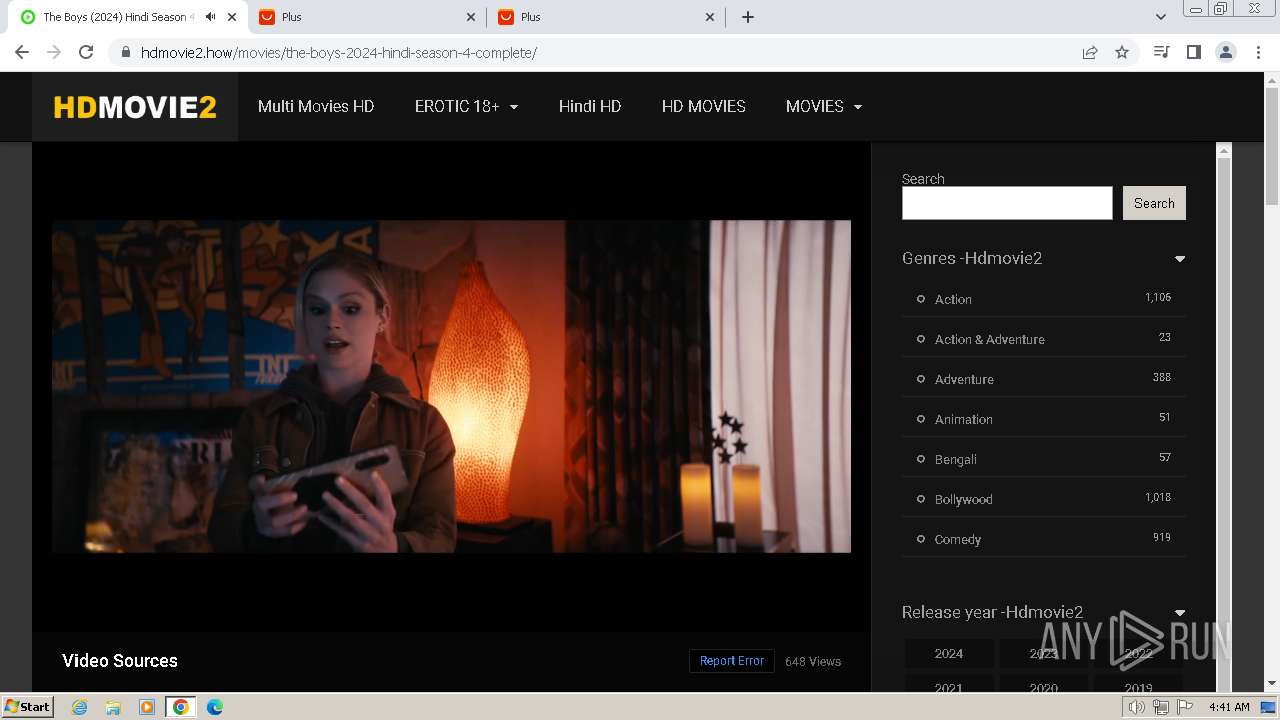Viewport: 1280px width, 720px height.
Task: Click Report Error button
Action: [x=732, y=661]
